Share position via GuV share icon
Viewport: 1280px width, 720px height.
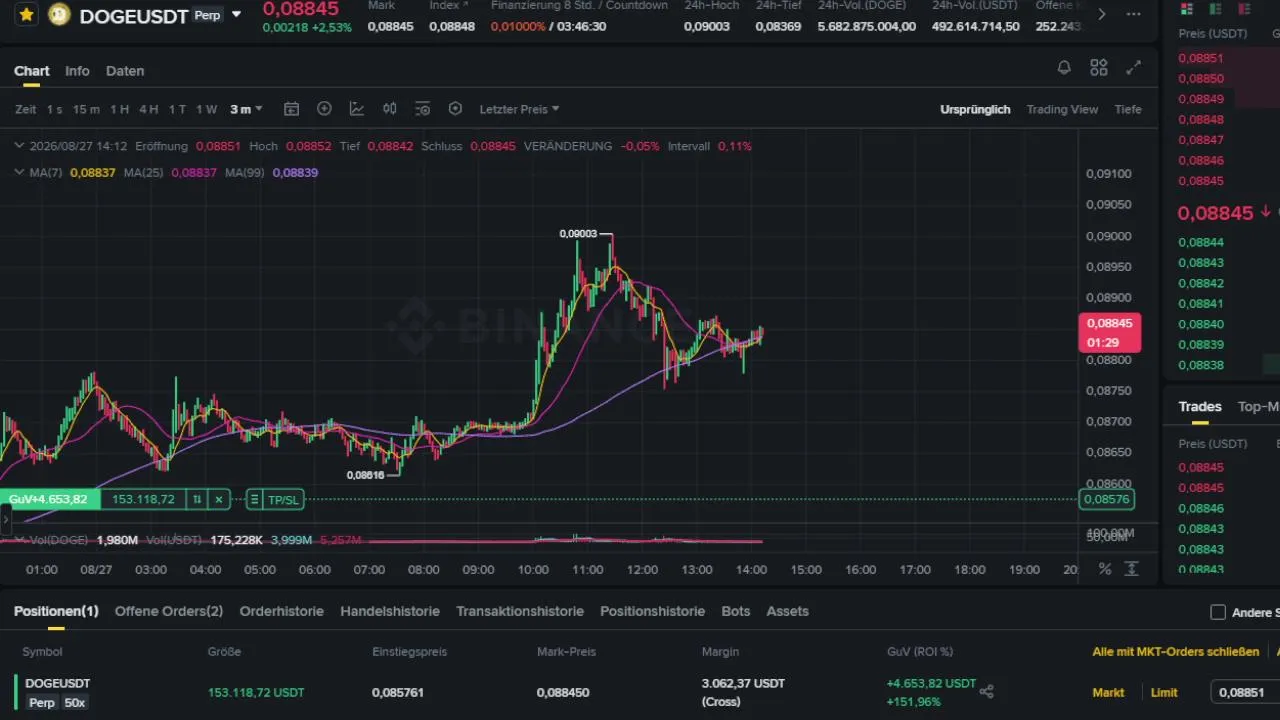[x=986, y=691]
